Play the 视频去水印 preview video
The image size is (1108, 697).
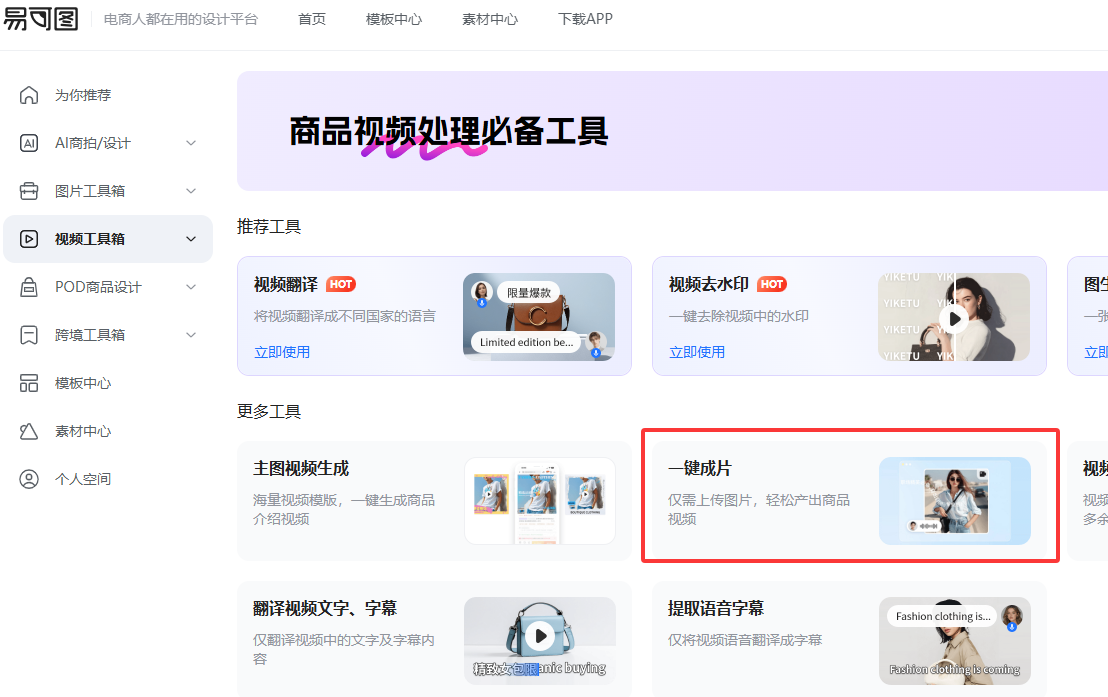pyautogui.click(x=954, y=319)
